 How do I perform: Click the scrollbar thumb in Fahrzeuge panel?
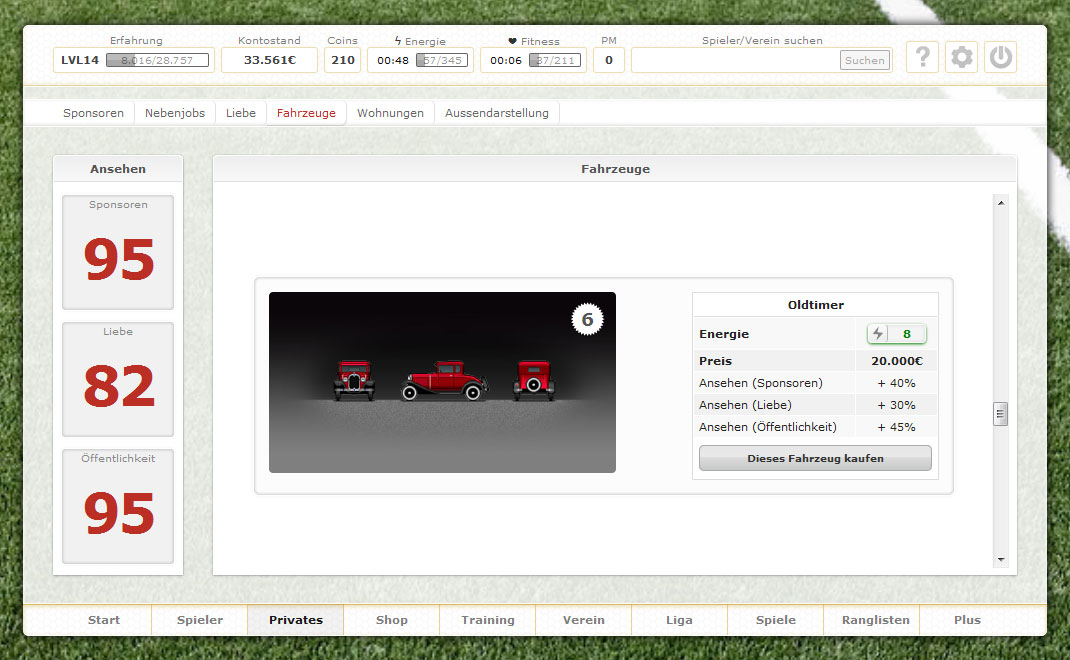(1000, 414)
